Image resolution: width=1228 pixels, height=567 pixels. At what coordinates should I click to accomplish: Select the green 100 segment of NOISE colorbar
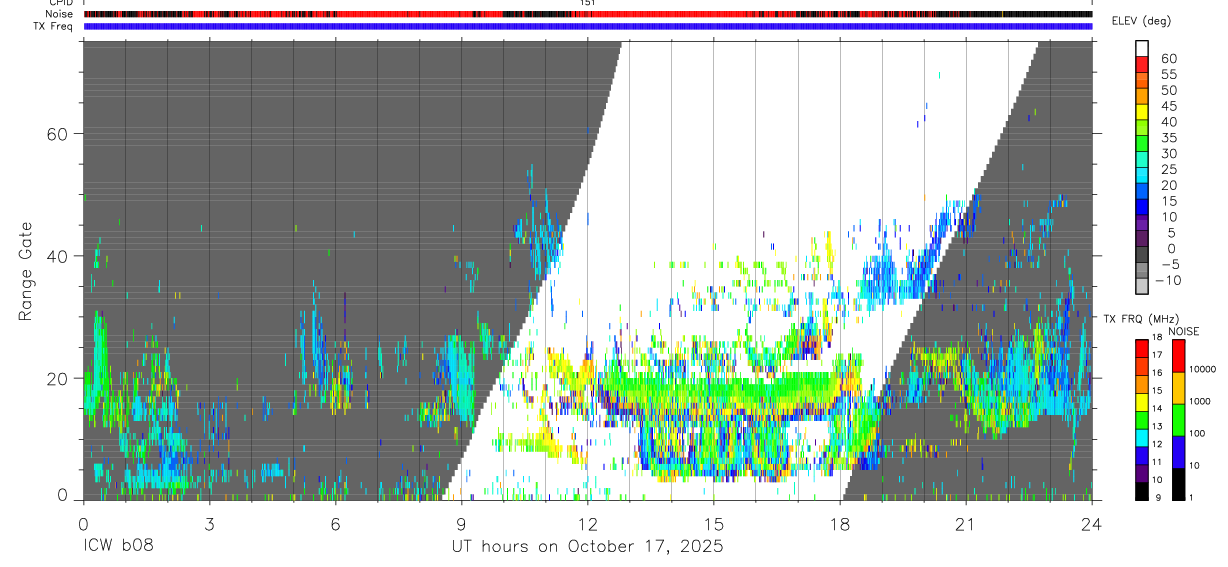point(1179,420)
